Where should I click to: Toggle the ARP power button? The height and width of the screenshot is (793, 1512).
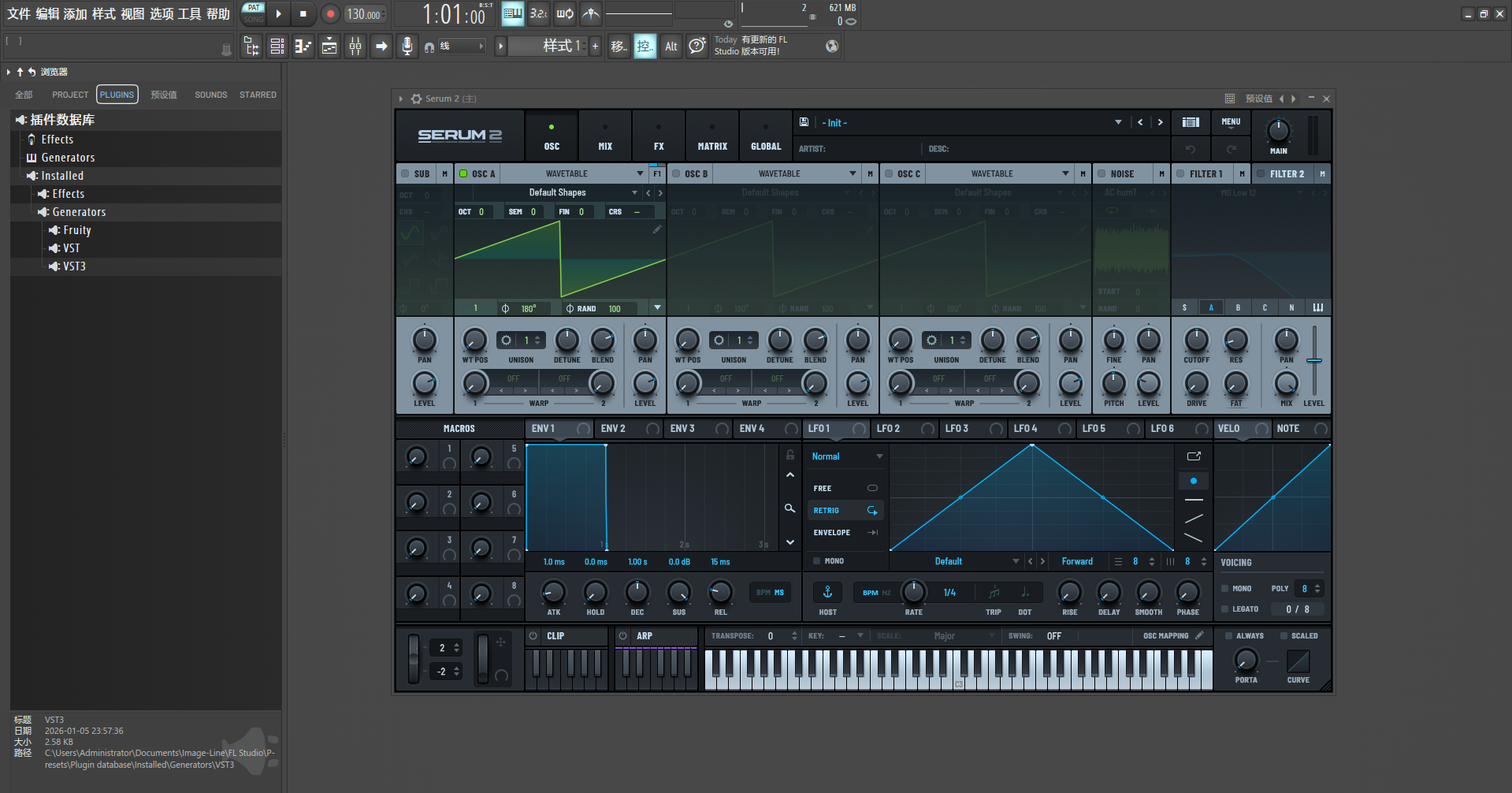(x=622, y=635)
